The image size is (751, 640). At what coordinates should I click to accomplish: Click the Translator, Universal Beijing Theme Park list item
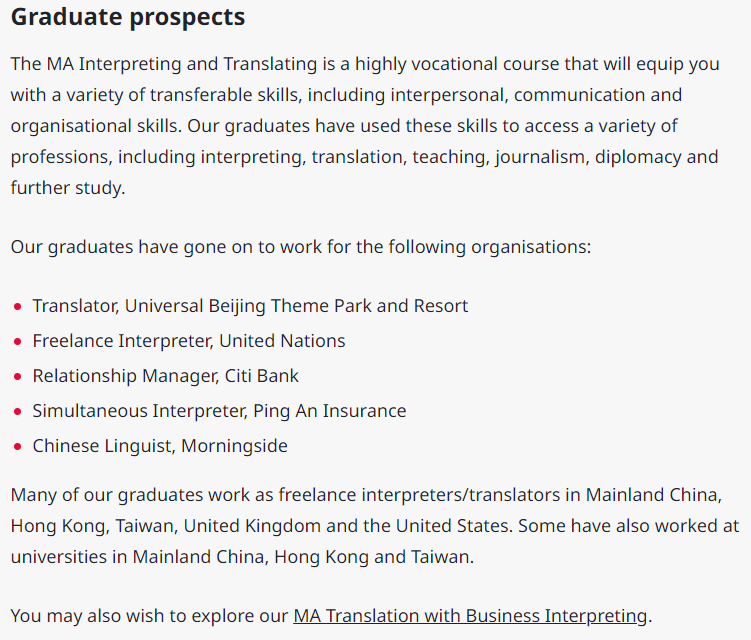click(x=250, y=306)
